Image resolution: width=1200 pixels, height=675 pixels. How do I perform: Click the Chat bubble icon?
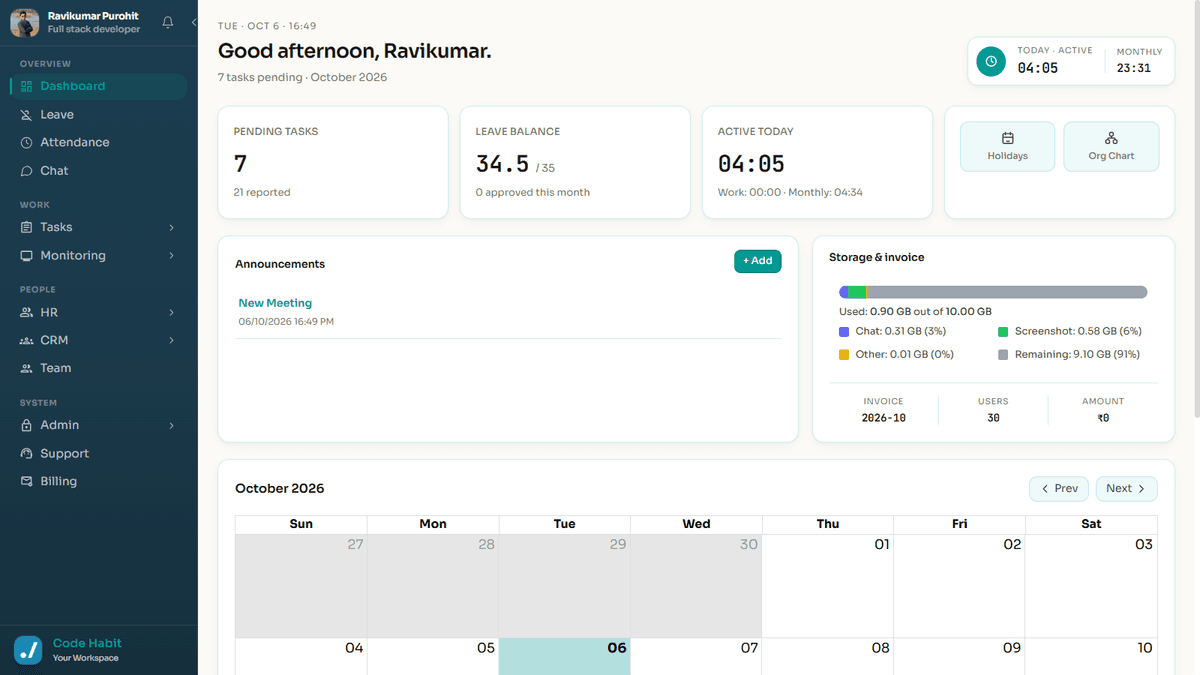(27, 171)
